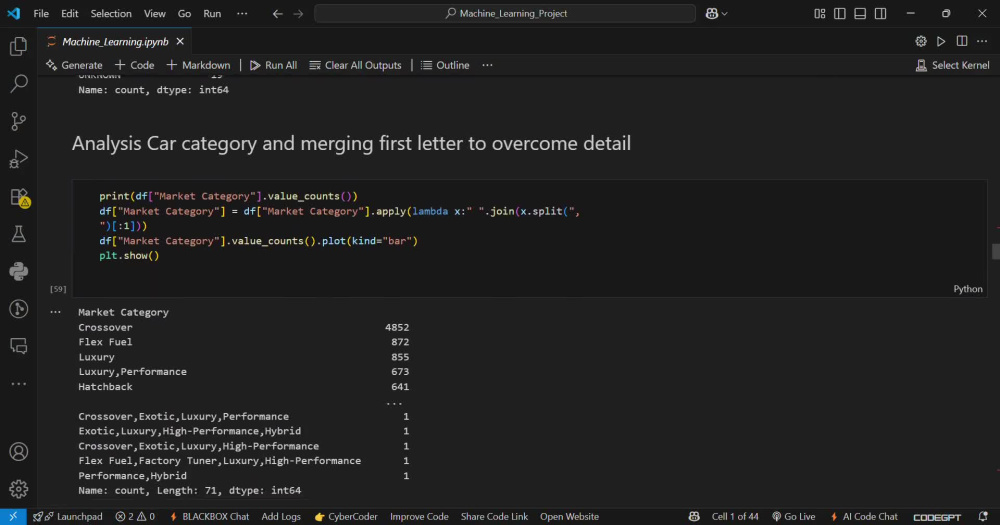Click the Python cell language label
The width and height of the screenshot is (1000, 525).
967,289
